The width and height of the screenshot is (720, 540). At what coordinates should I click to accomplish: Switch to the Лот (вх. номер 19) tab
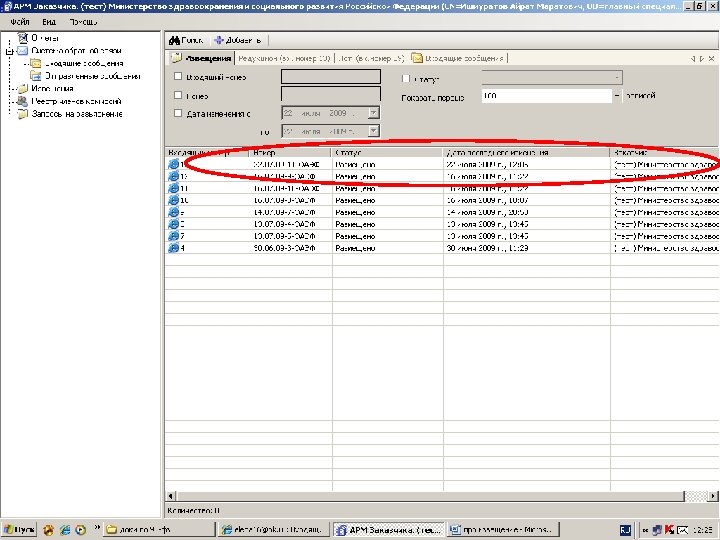pyautogui.click(x=371, y=58)
